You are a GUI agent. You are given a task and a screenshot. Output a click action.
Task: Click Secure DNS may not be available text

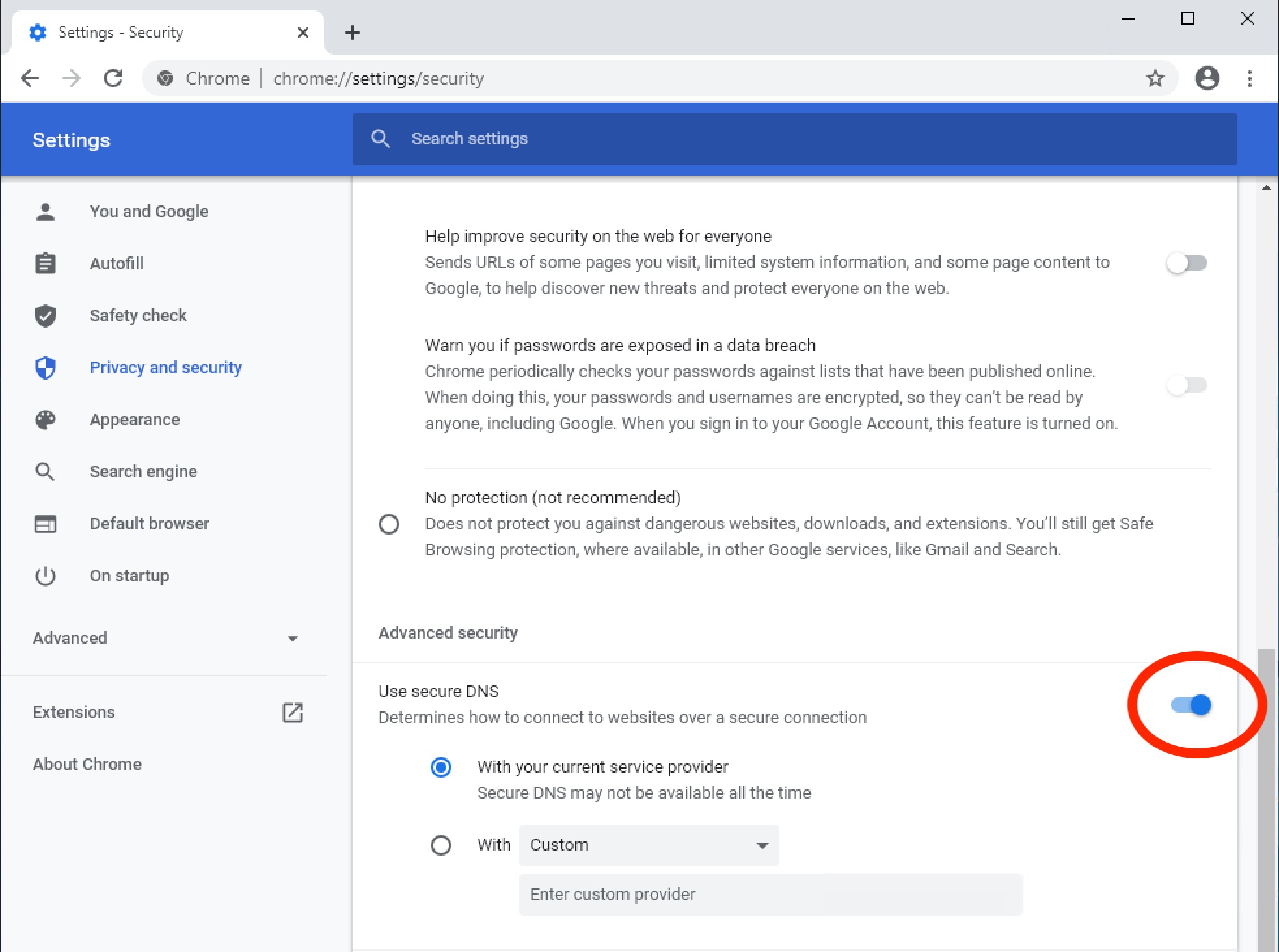click(644, 793)
